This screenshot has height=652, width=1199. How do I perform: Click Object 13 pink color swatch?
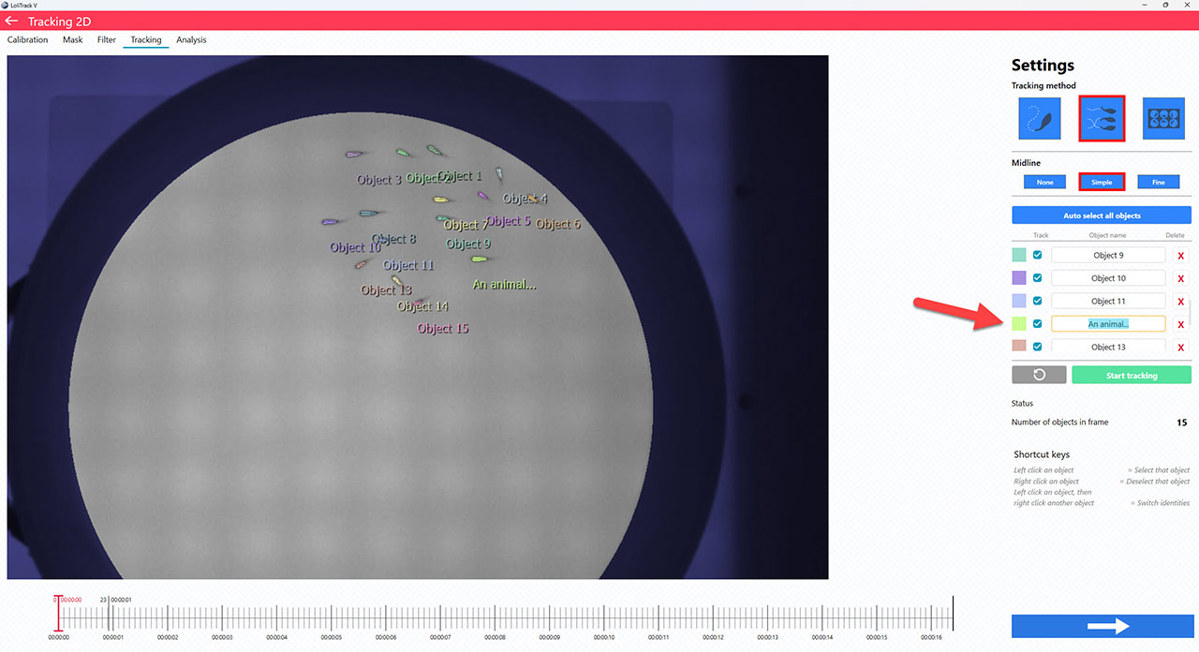point(1019,345)
